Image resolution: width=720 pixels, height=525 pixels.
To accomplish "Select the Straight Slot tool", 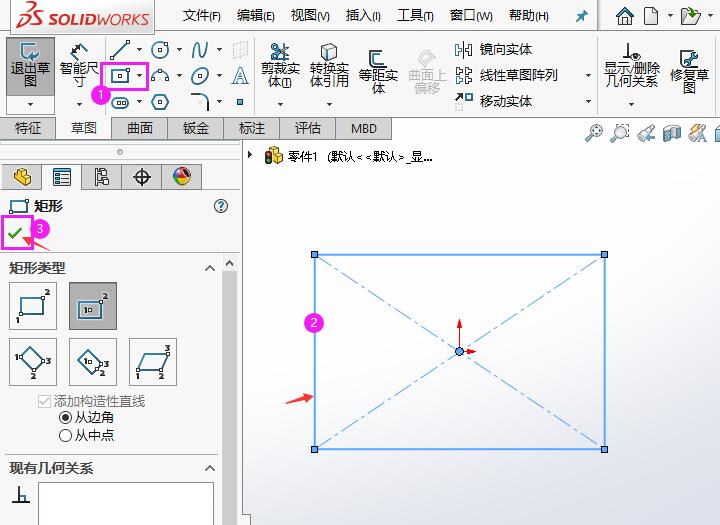I will [x=120, y=102].
